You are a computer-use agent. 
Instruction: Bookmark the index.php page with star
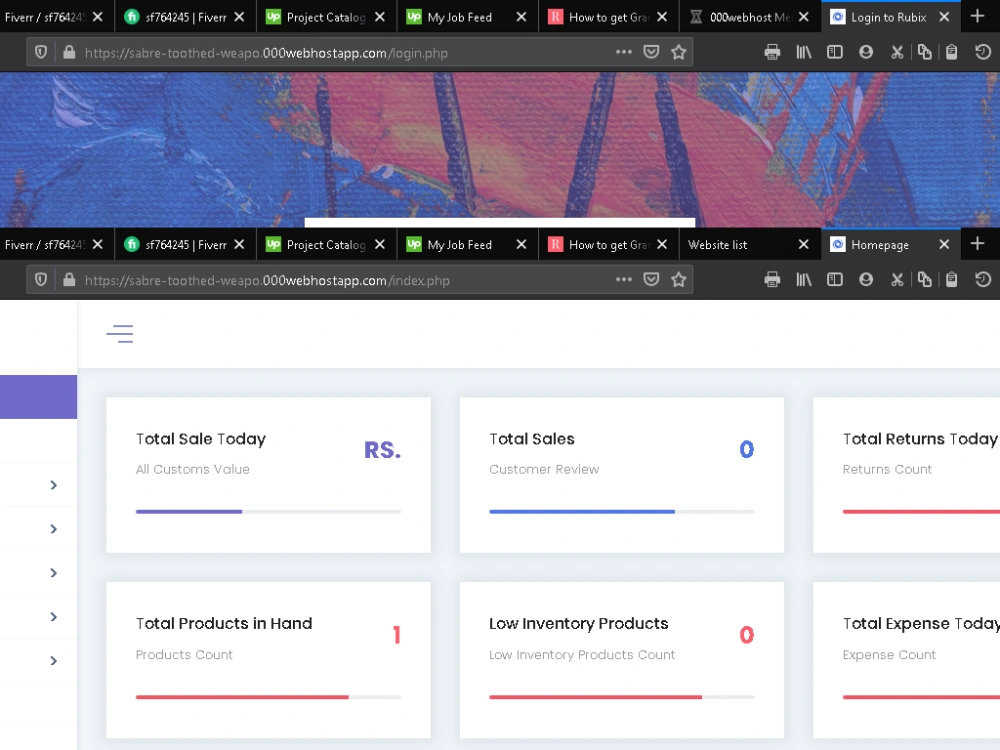pos(679,279)
